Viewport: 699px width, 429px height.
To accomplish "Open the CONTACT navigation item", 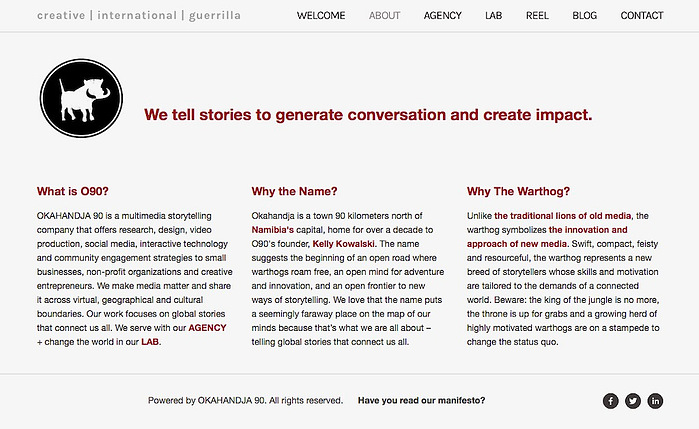I will 642,16.
